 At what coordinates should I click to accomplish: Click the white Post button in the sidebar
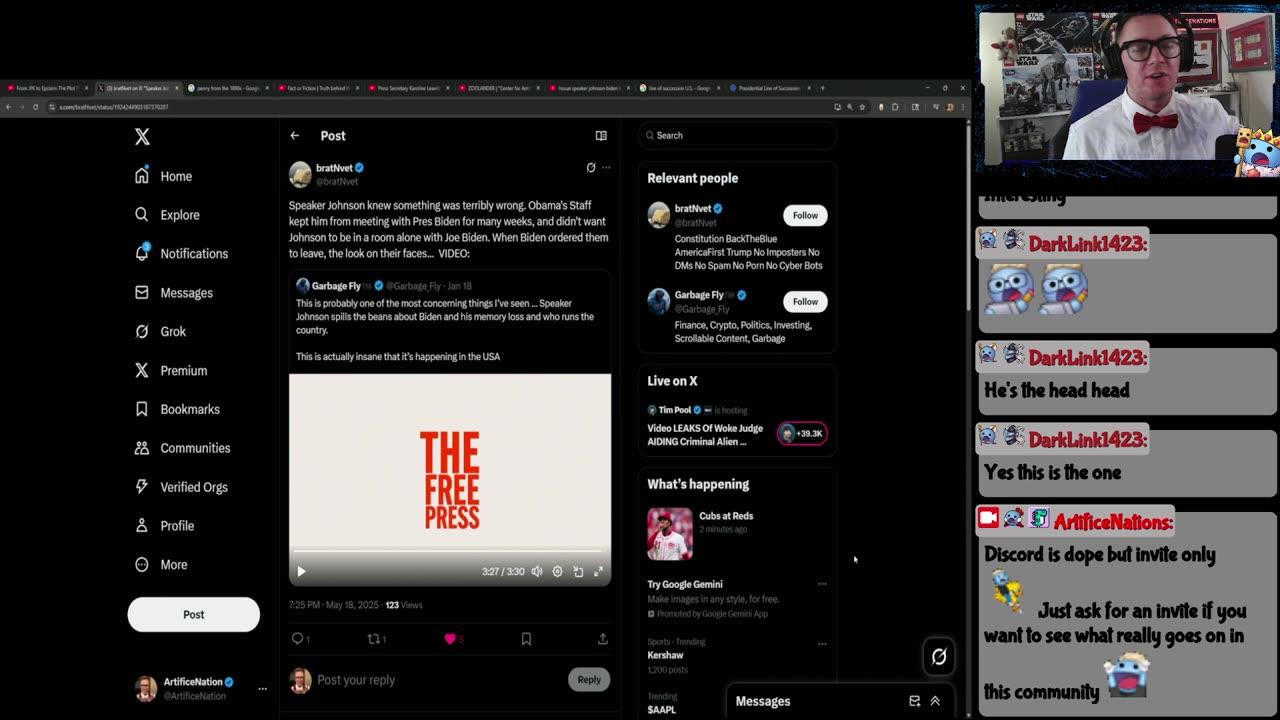click(x=193, y=614)
